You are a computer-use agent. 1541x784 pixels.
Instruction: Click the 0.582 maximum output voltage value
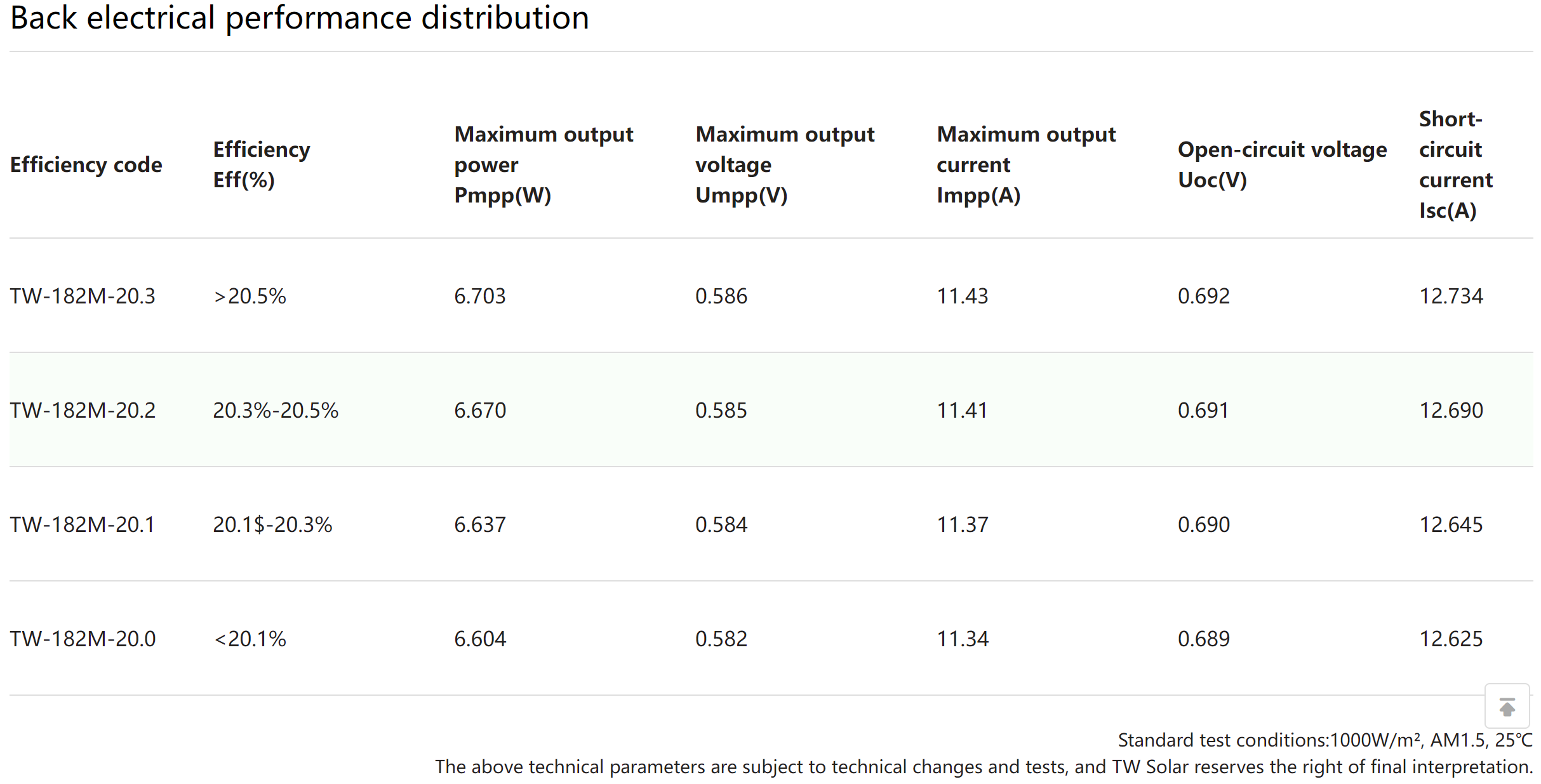(721, 639)
